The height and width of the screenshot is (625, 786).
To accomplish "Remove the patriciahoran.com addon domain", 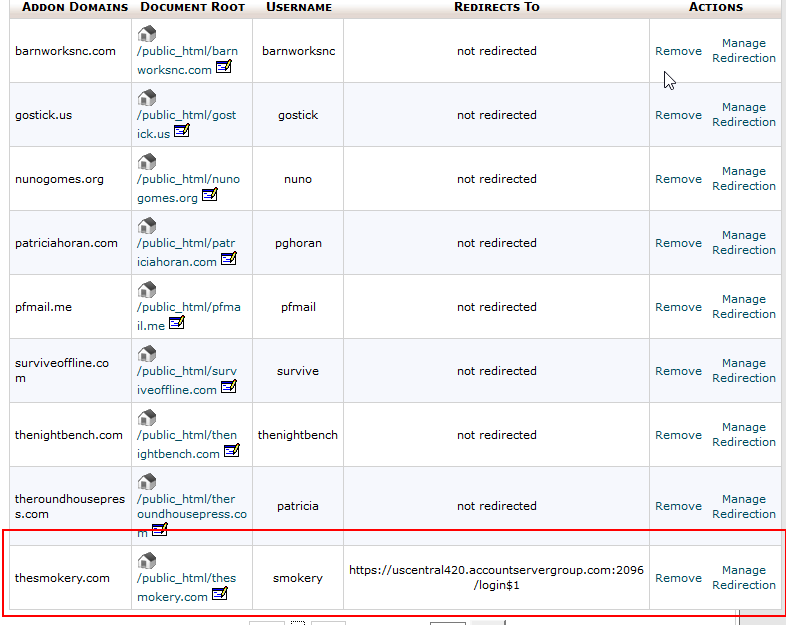I will [x=678, y=243].
